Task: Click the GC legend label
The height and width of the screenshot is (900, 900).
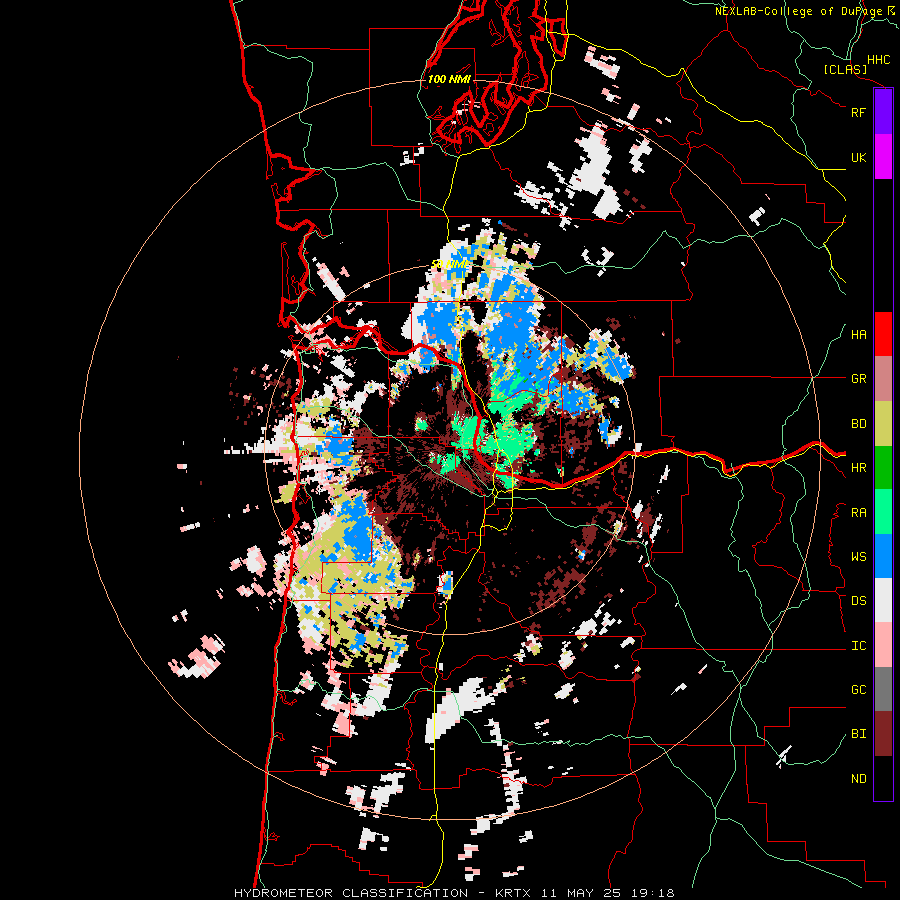Action: (x=858, y=690)
